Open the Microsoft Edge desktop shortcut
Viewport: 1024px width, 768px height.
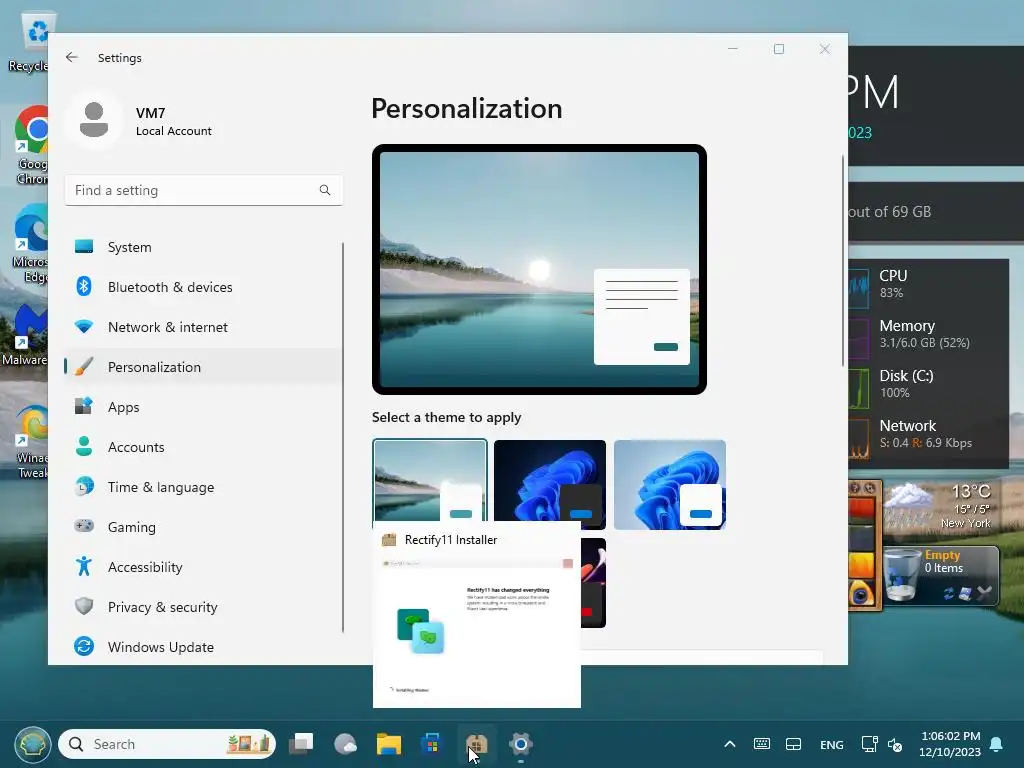point(29,244)
